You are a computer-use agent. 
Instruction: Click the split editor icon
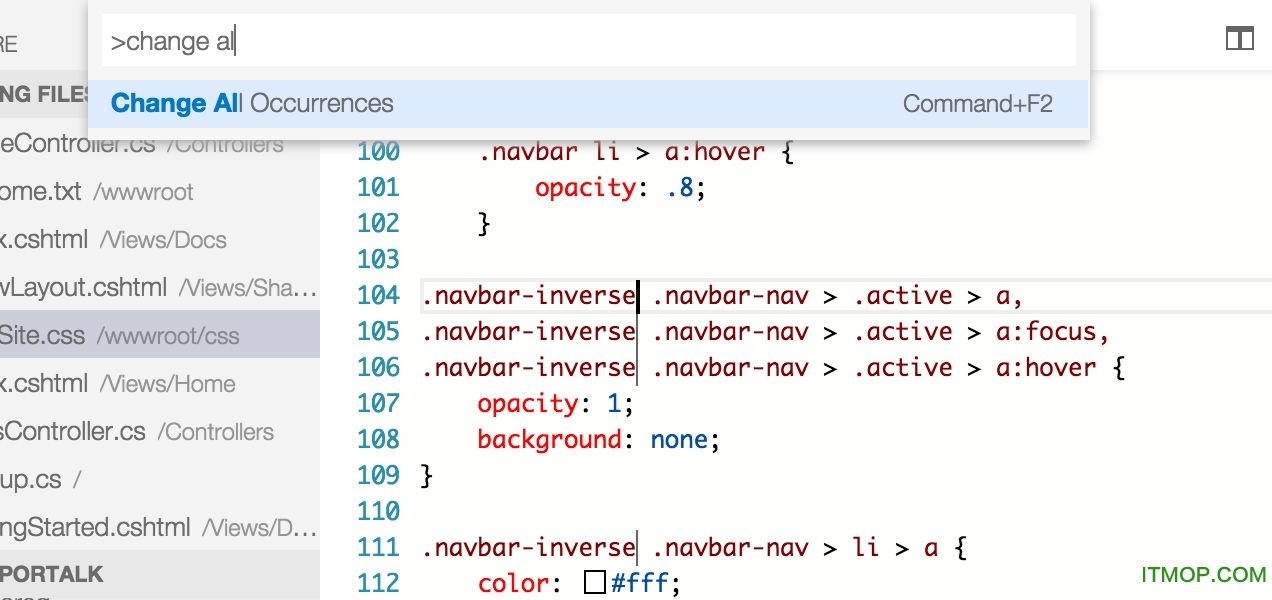point(1239,39)
